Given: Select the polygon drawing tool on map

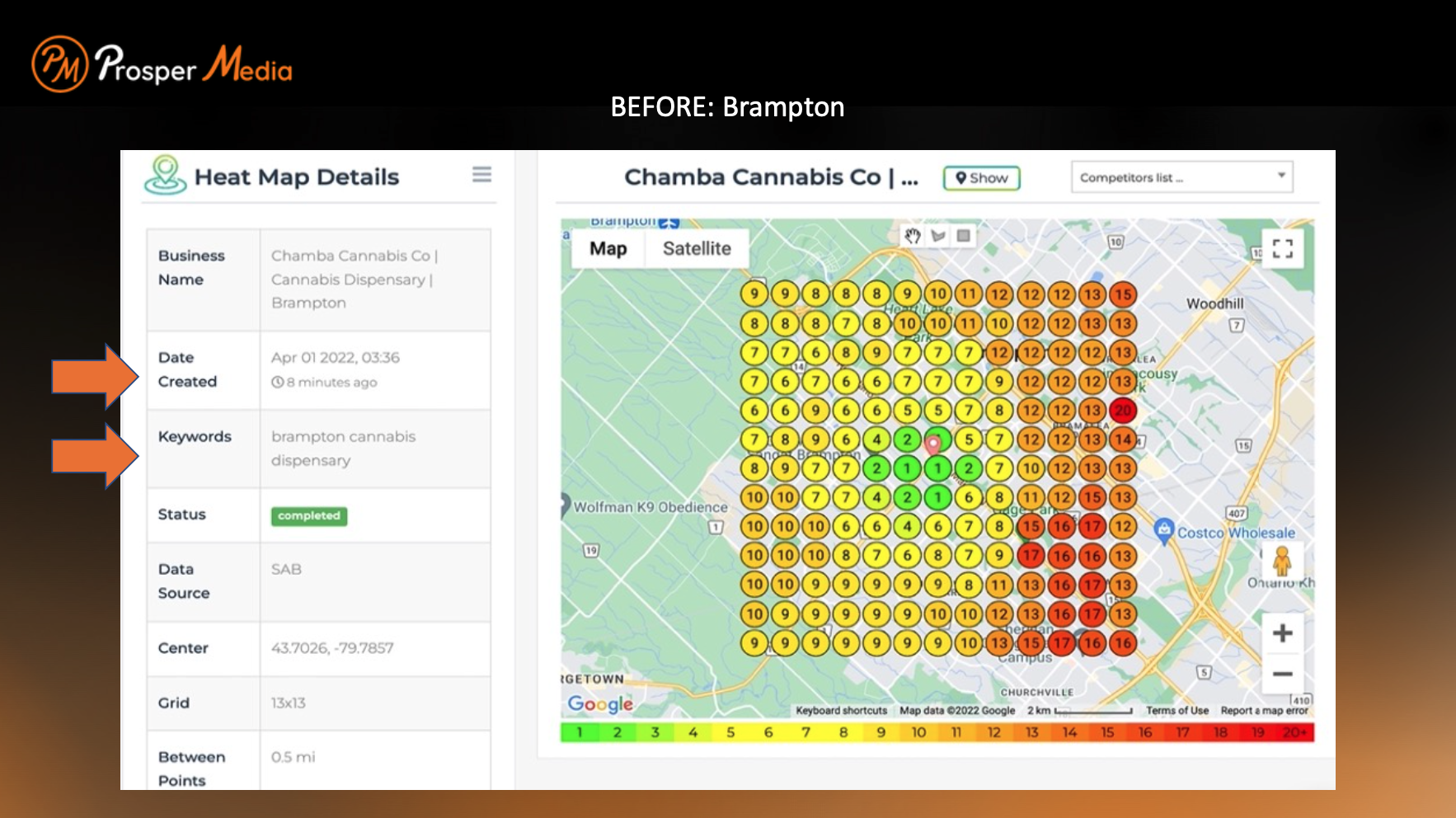Looking at the screenshot, I should [938, 236].
